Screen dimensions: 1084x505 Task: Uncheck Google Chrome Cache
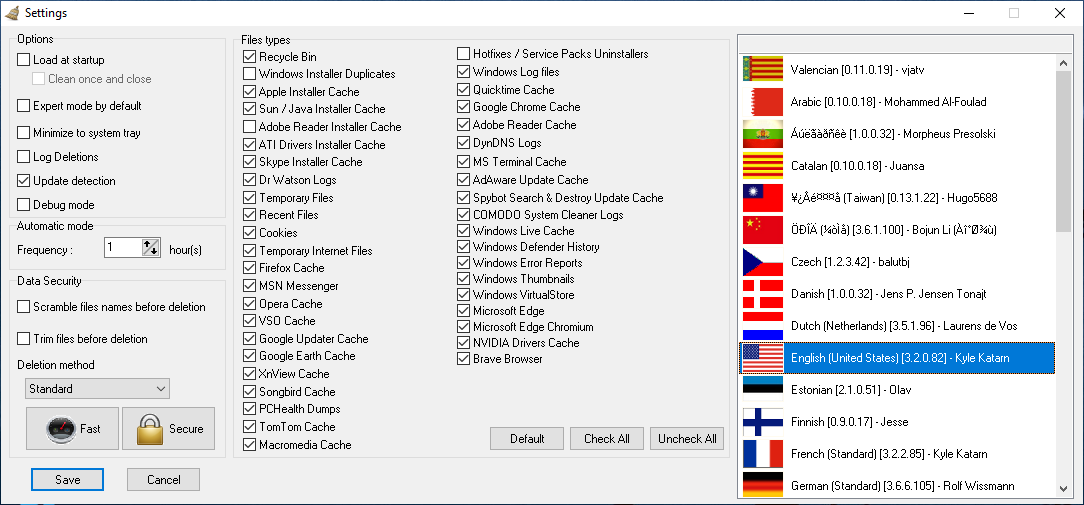463,107
